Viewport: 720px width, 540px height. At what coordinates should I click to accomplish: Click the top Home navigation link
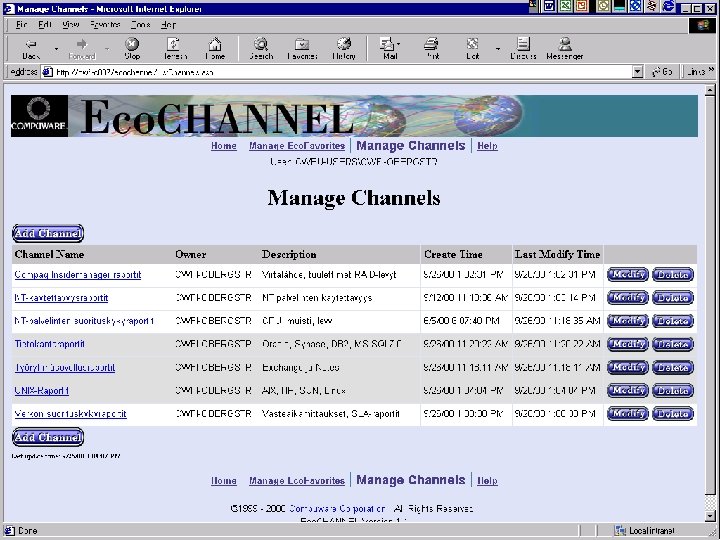click(x=224, y=146)
